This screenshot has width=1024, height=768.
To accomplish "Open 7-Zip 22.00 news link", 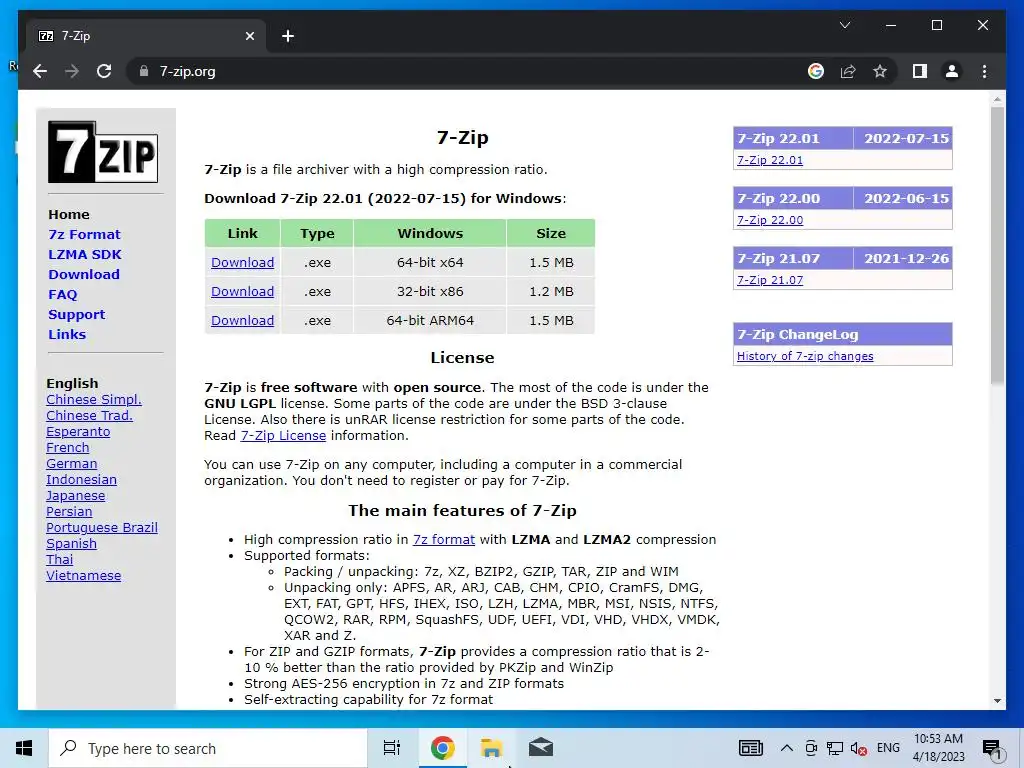I will point(770,220).
